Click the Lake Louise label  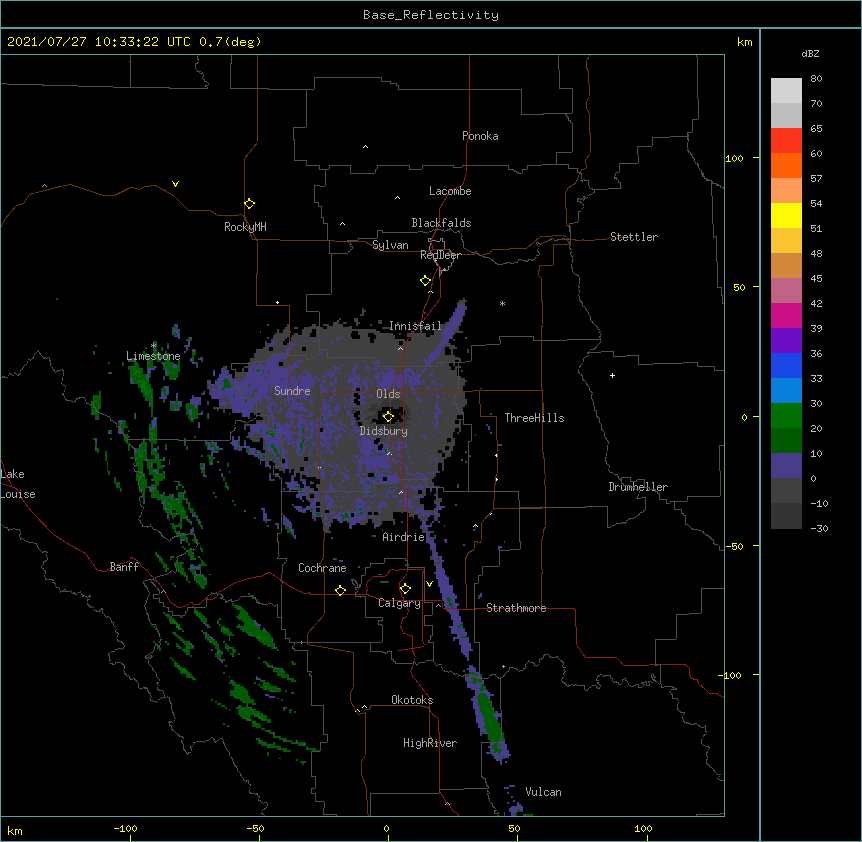click(18, 484)
